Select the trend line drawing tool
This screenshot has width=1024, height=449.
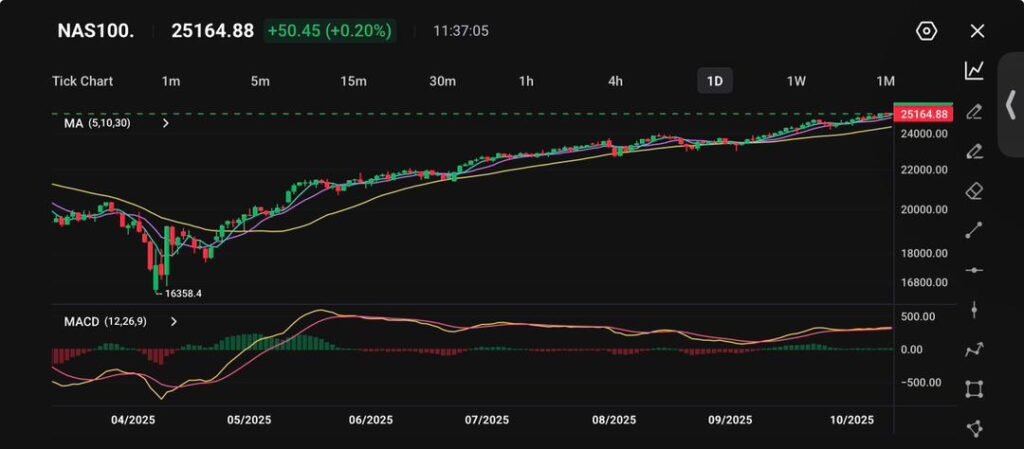point(974,230)
